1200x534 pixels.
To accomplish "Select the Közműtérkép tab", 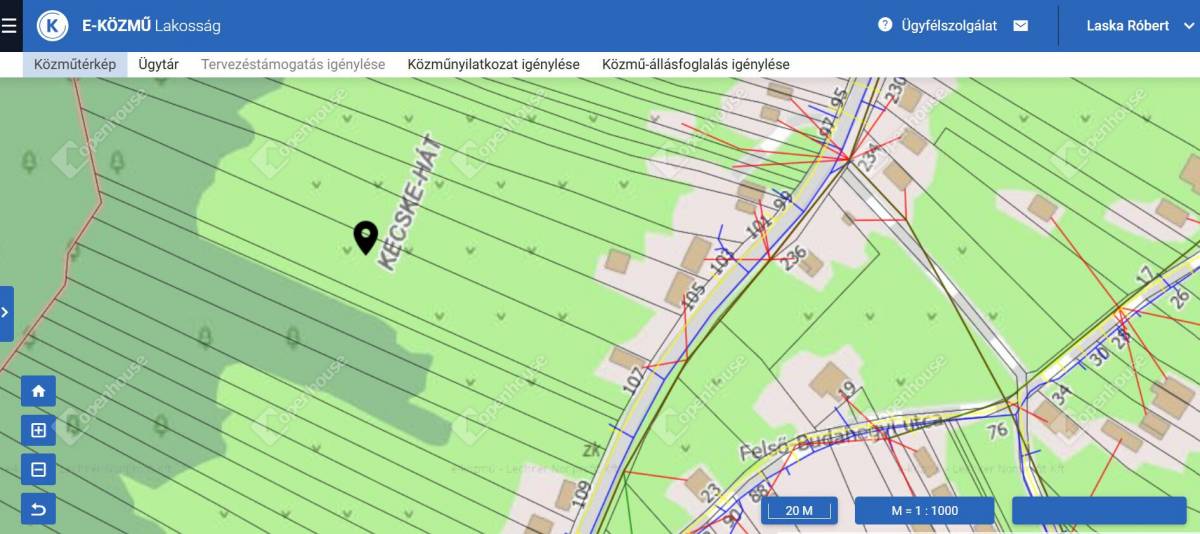I will (75, 64).
